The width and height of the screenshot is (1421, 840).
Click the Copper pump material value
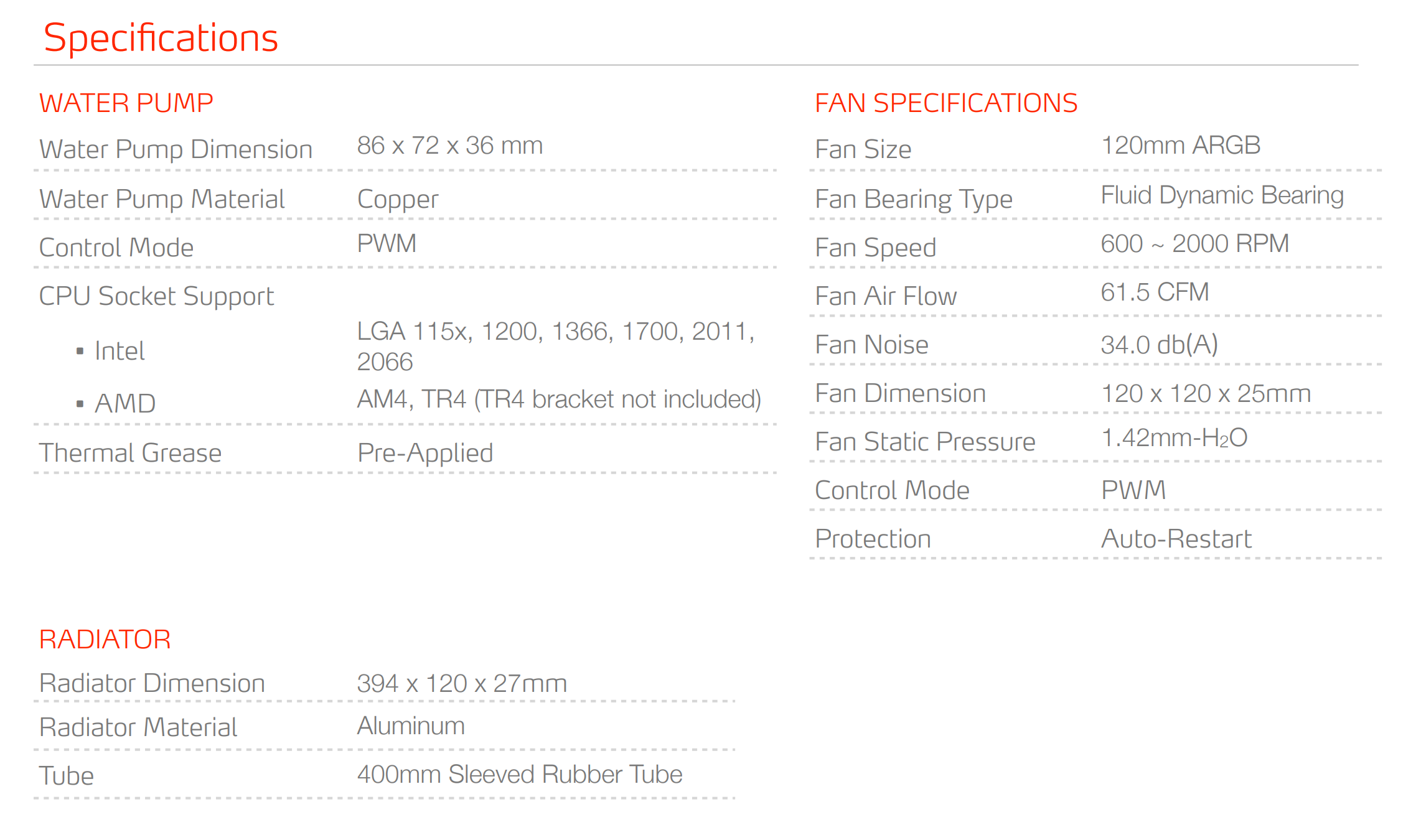[398, 199]
